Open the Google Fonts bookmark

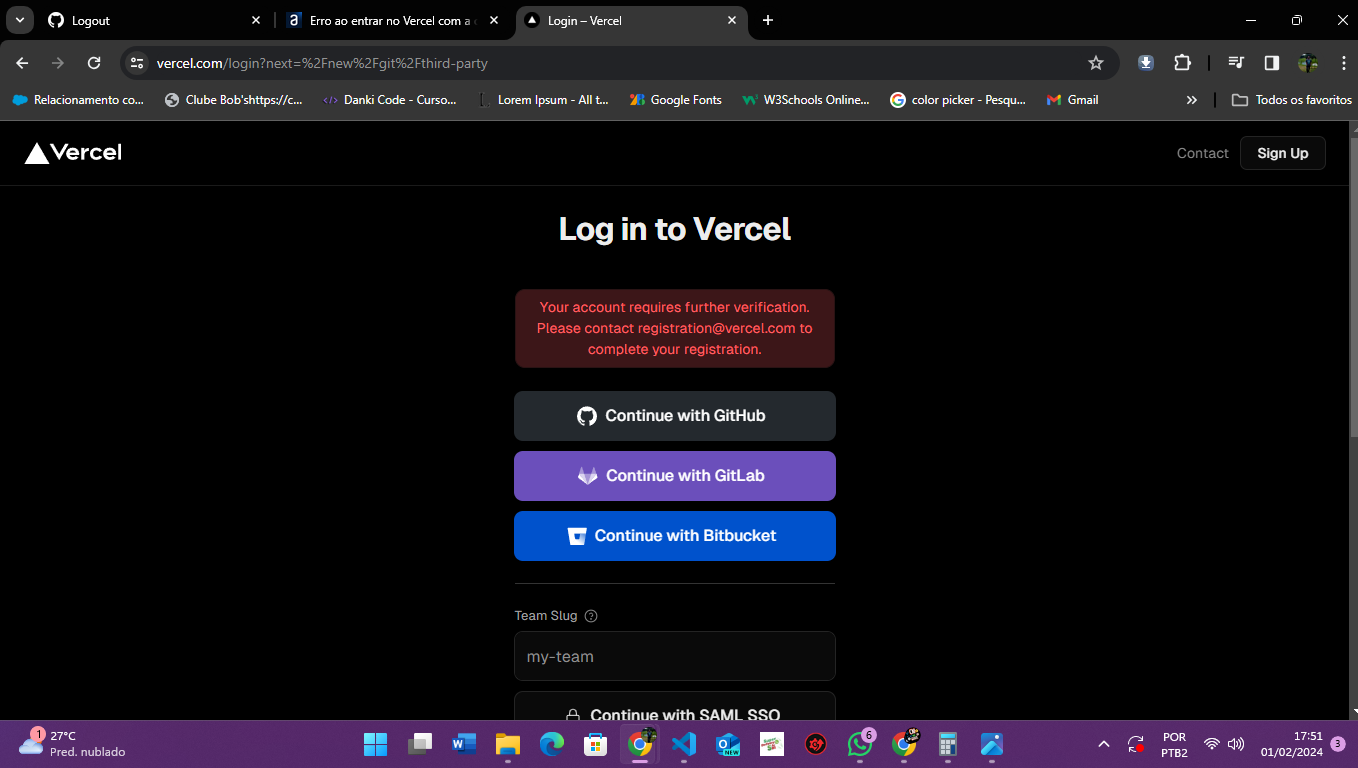676,100
